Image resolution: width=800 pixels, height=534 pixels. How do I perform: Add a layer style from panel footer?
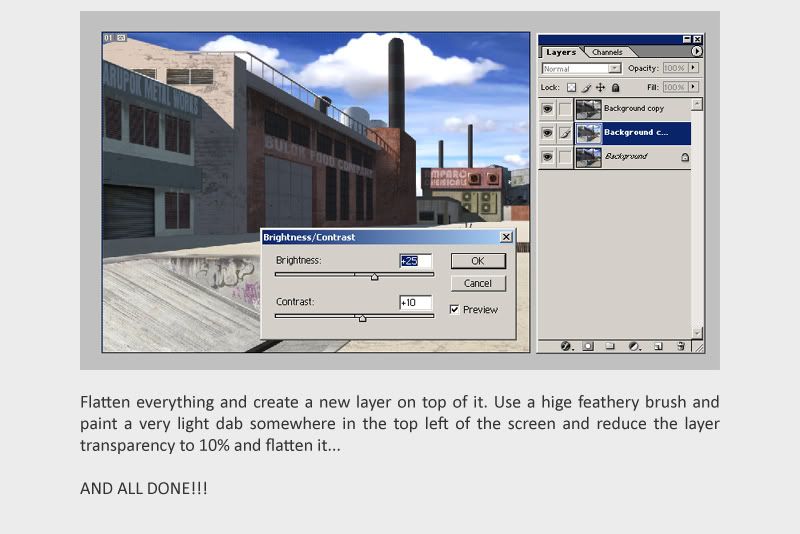565,346
